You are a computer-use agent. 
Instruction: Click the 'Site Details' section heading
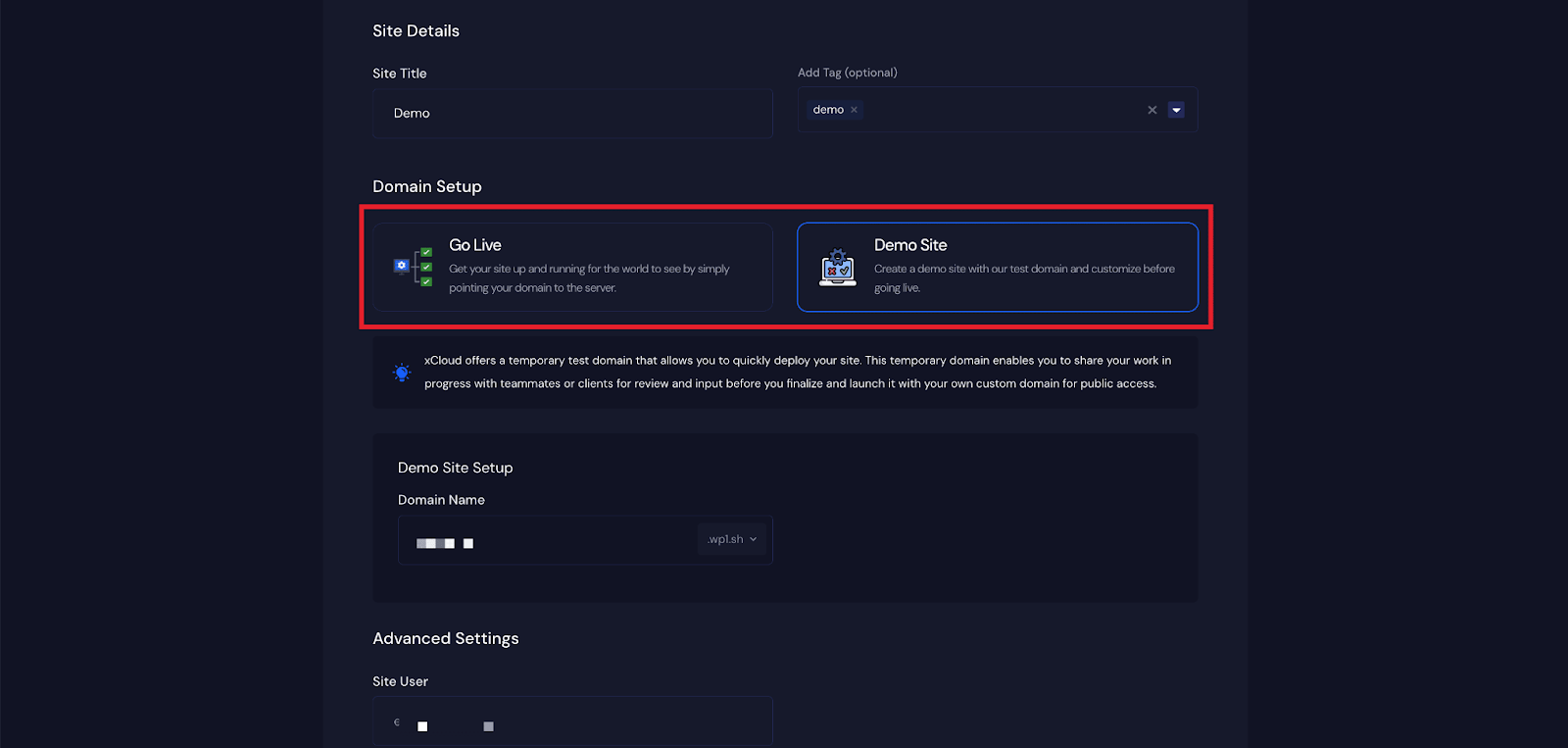pyautogui.click(x=416, y=30)
